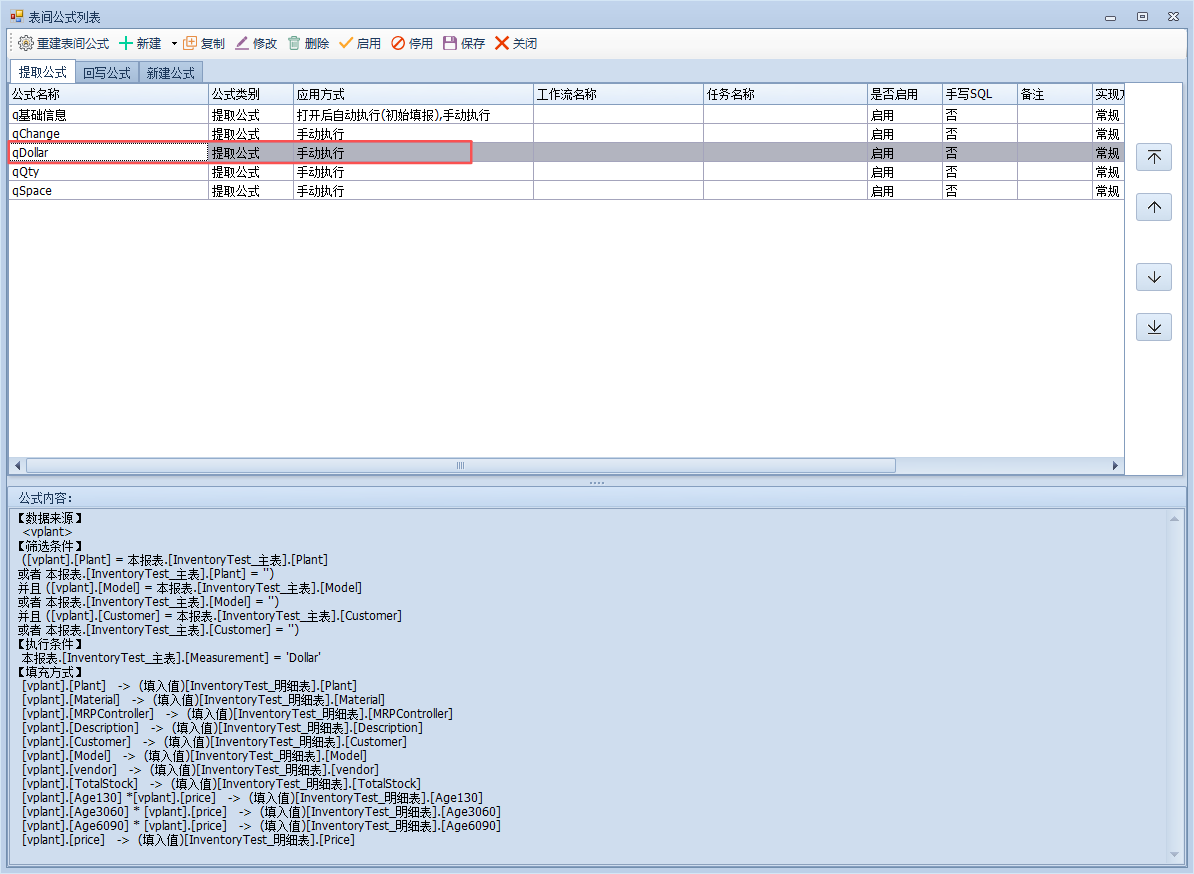Click the 公式名称 column header
Image resolution: width=1194 pixels, height=874 pixels.
(108, 94)
